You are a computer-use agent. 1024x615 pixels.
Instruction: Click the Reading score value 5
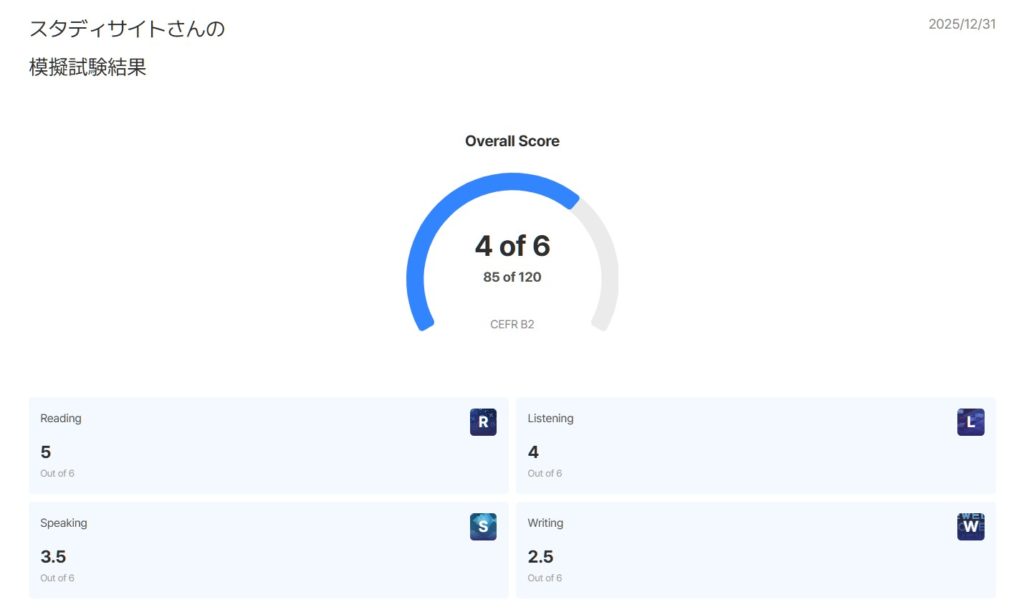point(46,452)
